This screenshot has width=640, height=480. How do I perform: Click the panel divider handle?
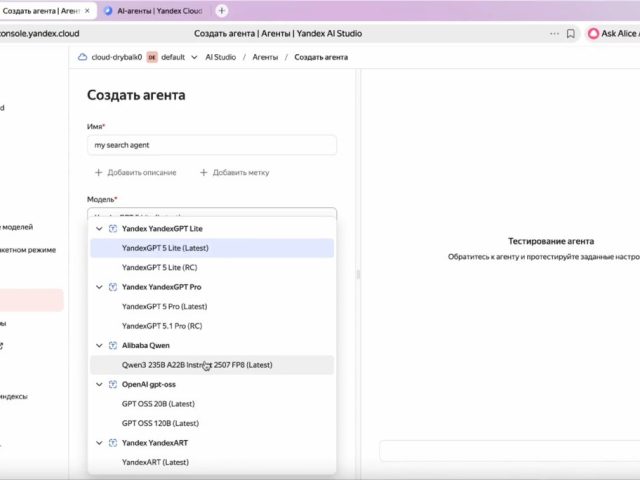point(358,274)
